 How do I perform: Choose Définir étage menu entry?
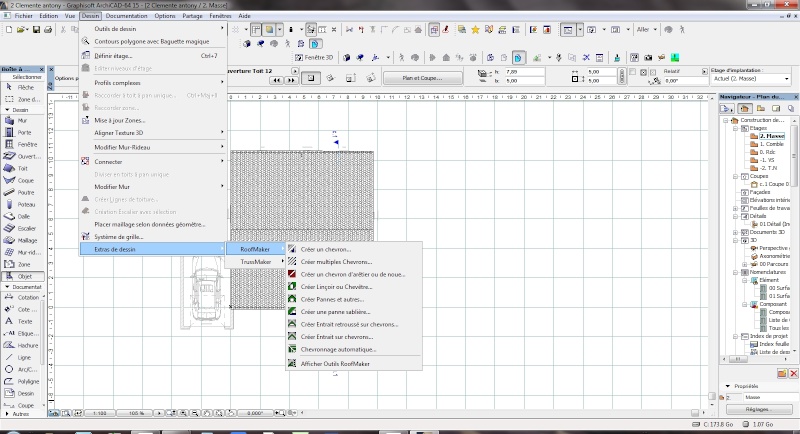(152, 56)
